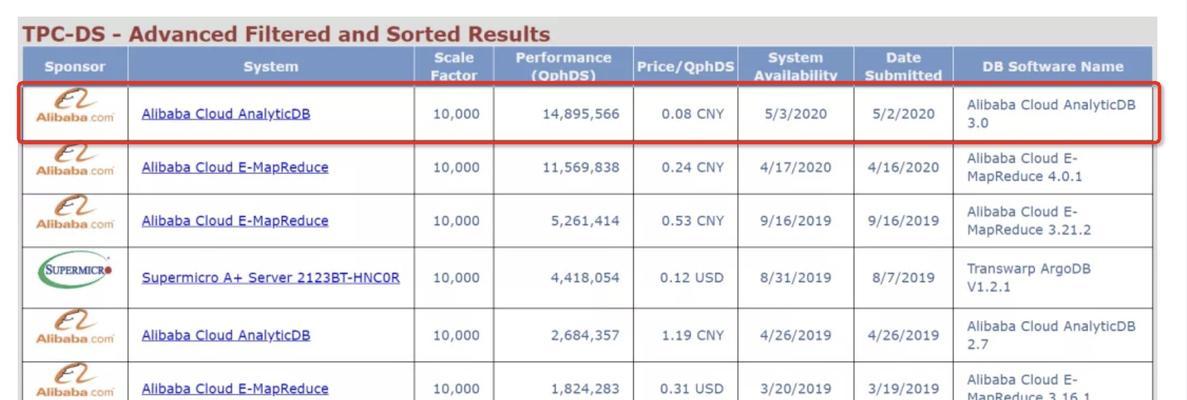Sort by the DB Software Name column header
The image size is (1187, 400).
(1053, 67)
